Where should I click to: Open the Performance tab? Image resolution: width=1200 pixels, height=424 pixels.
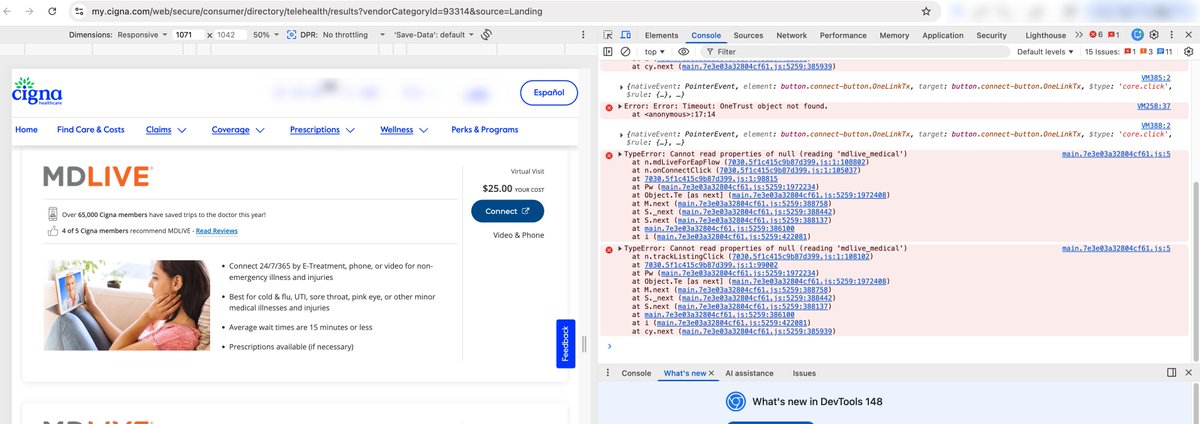pos(843,35)
